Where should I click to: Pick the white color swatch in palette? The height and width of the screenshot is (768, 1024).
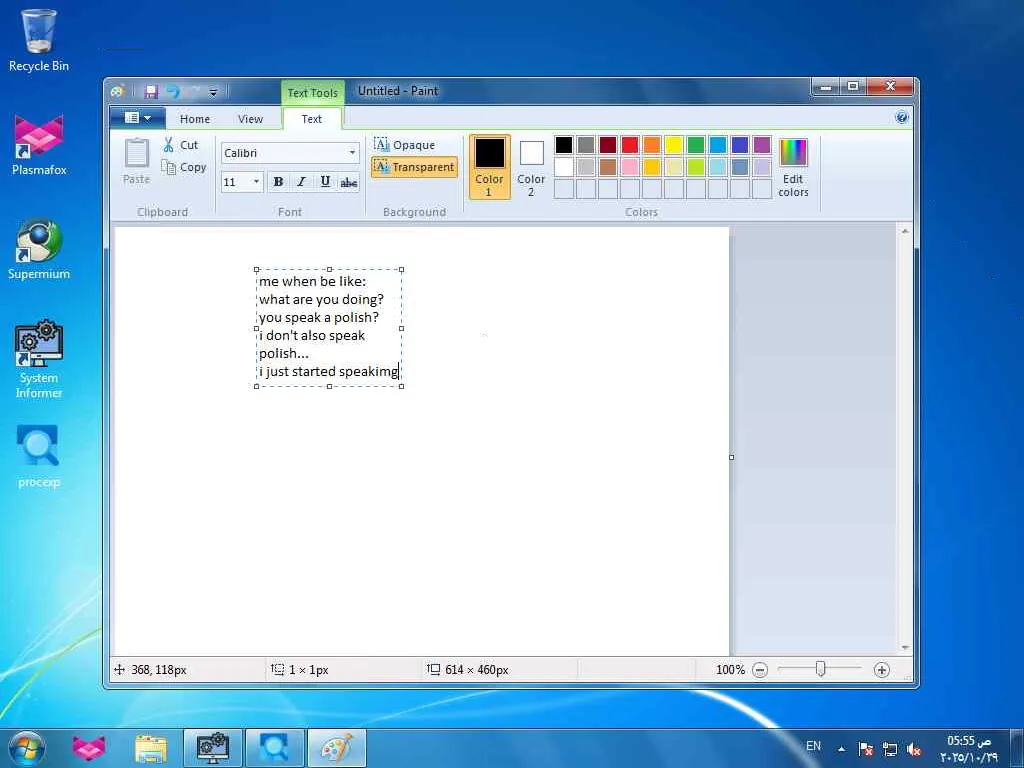point(564,167)
